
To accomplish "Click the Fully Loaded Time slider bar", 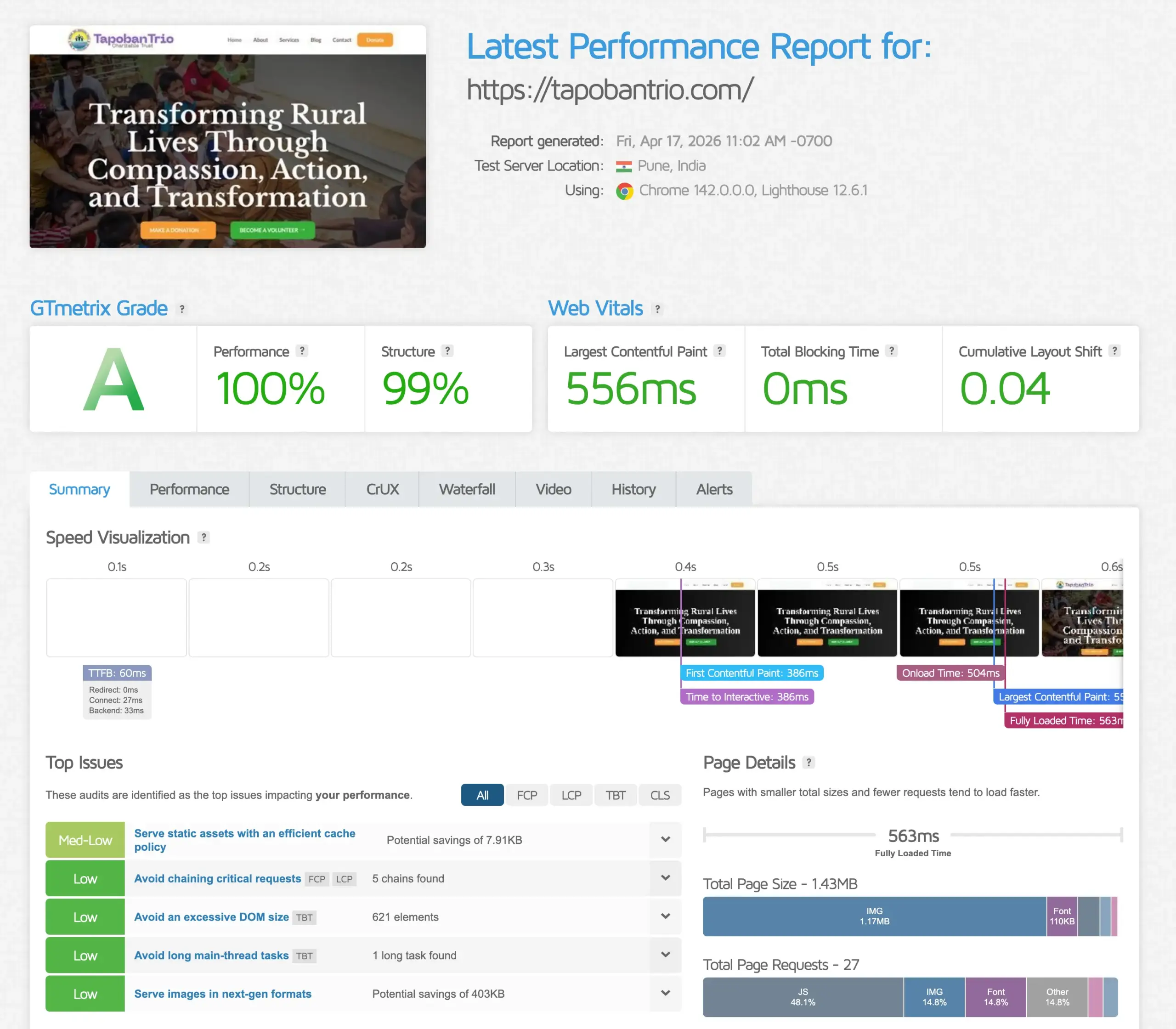I will [913, 836].
